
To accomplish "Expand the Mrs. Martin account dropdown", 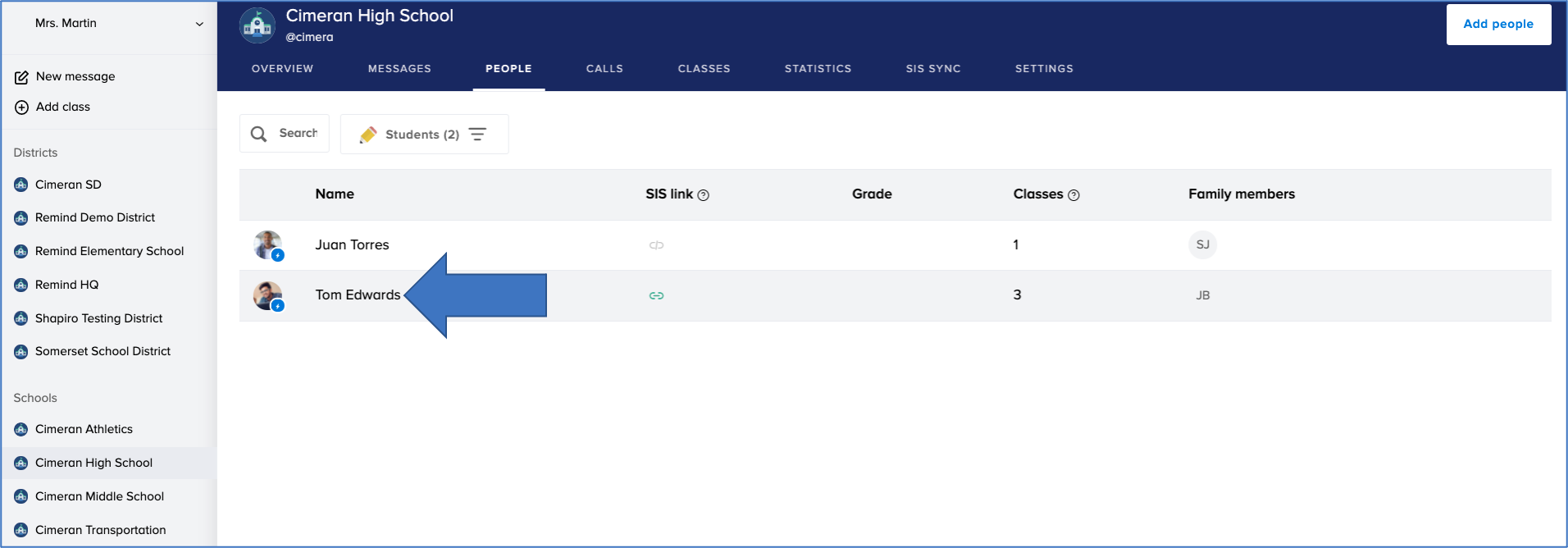I will tap(198, 24).
